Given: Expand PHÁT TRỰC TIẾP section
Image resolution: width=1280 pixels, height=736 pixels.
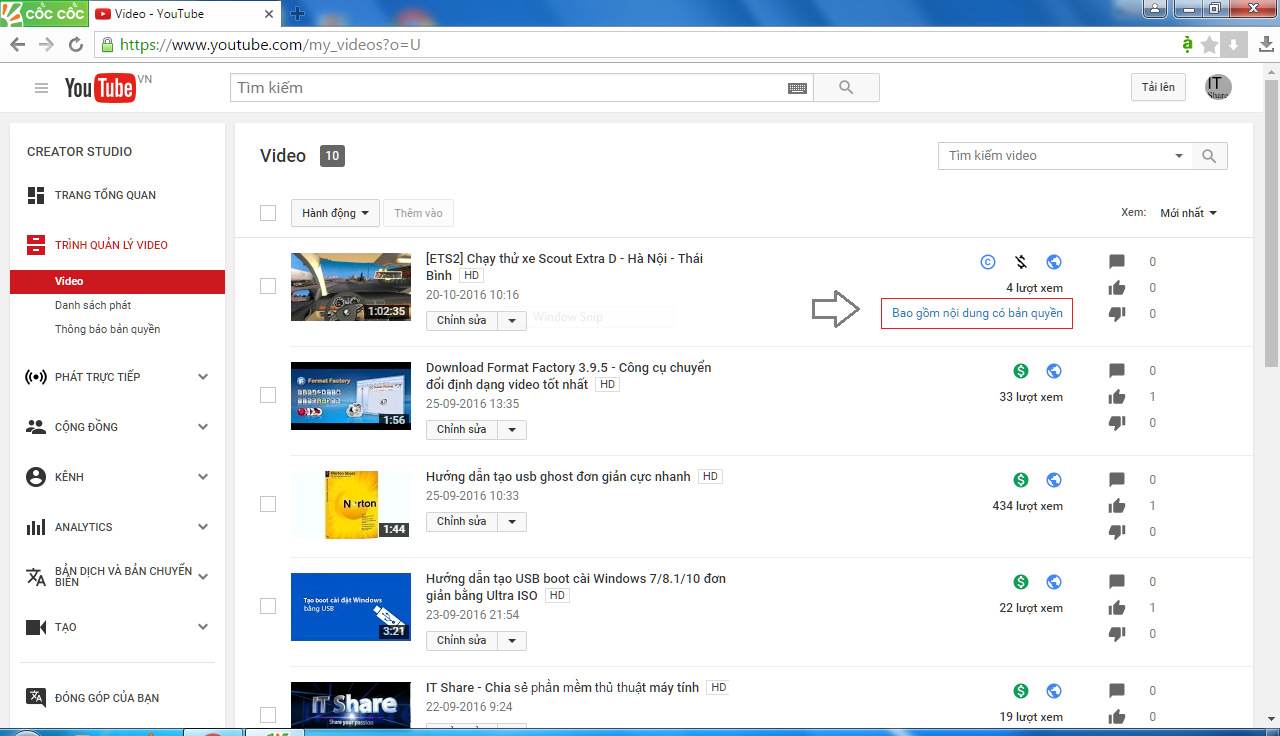Looking at the screenshot, I should (x=203, y=377).
